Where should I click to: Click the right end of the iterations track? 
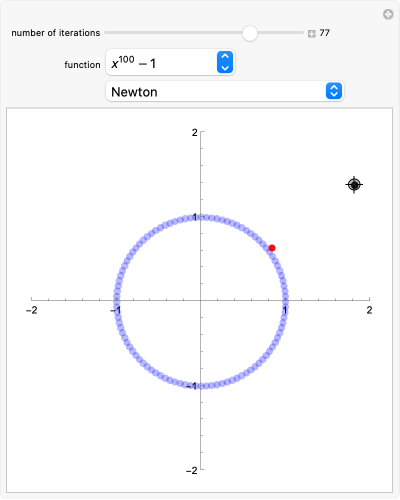pos(302,33)
